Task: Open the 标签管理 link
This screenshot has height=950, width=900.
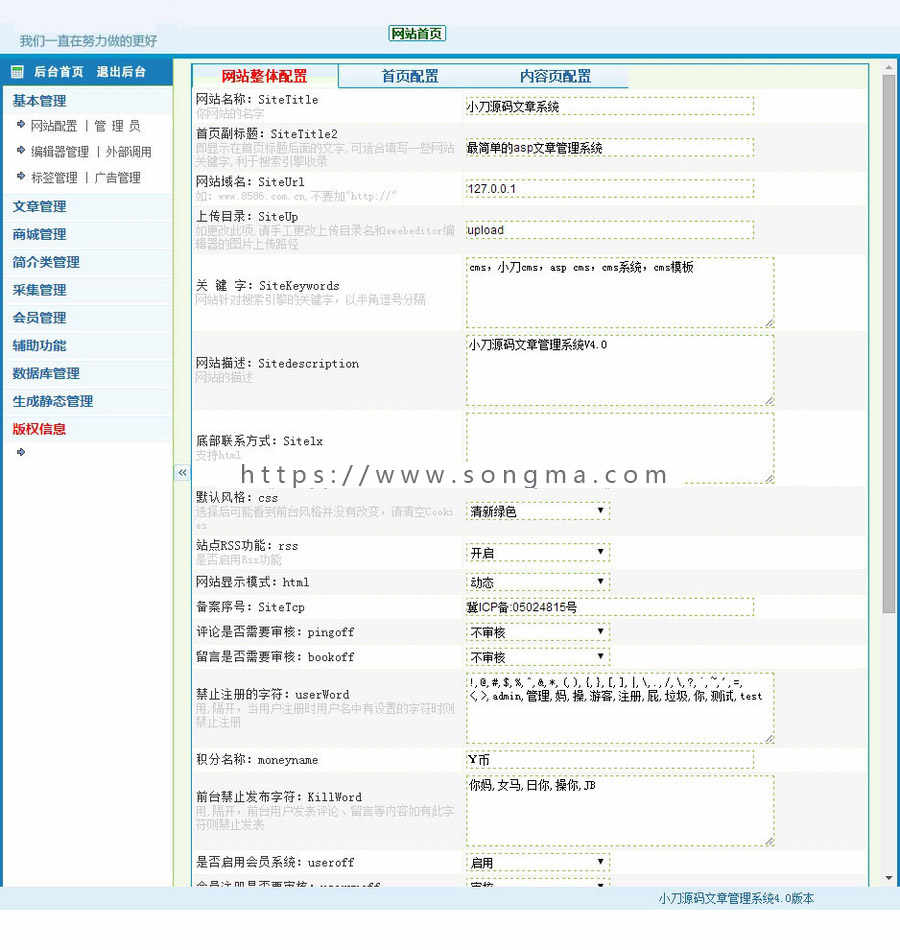Action: tap(54, 178)
